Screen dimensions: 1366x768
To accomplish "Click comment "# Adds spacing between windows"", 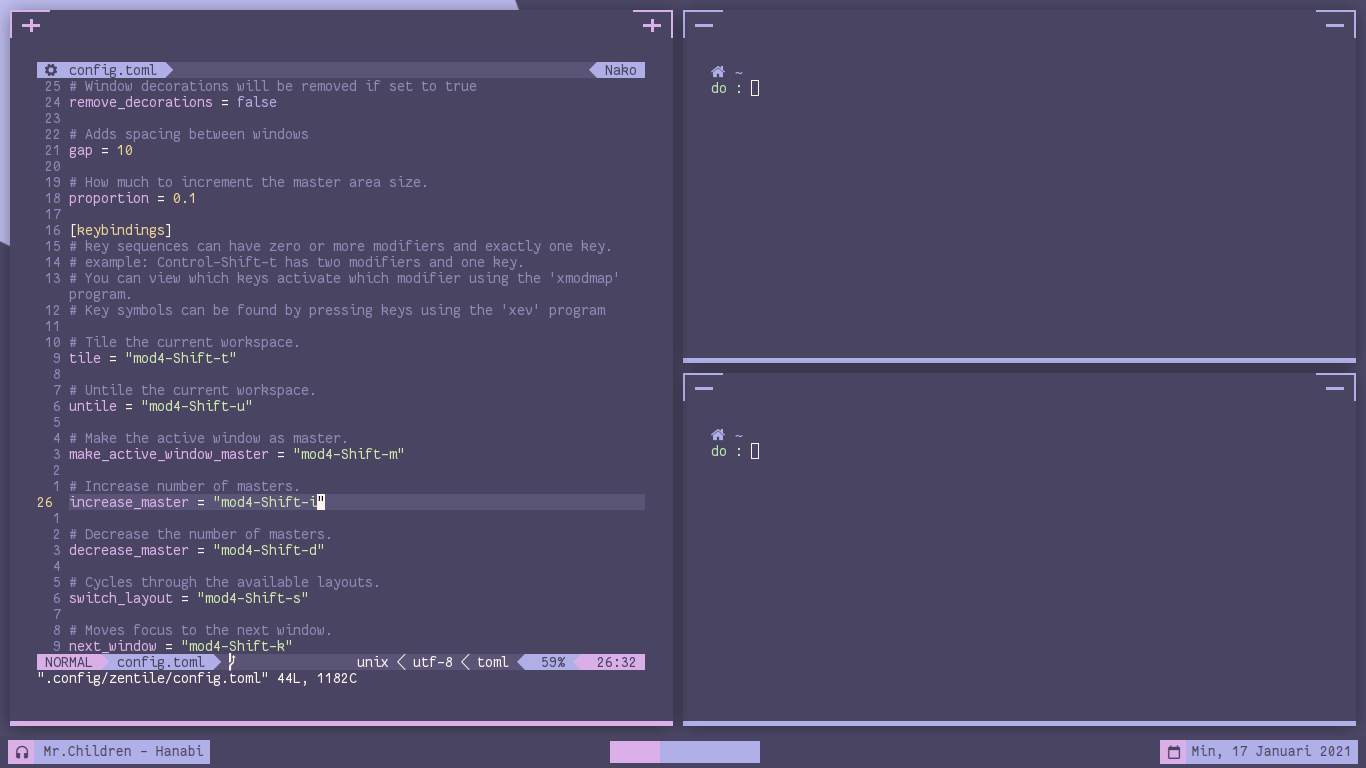I will (189, 134).
